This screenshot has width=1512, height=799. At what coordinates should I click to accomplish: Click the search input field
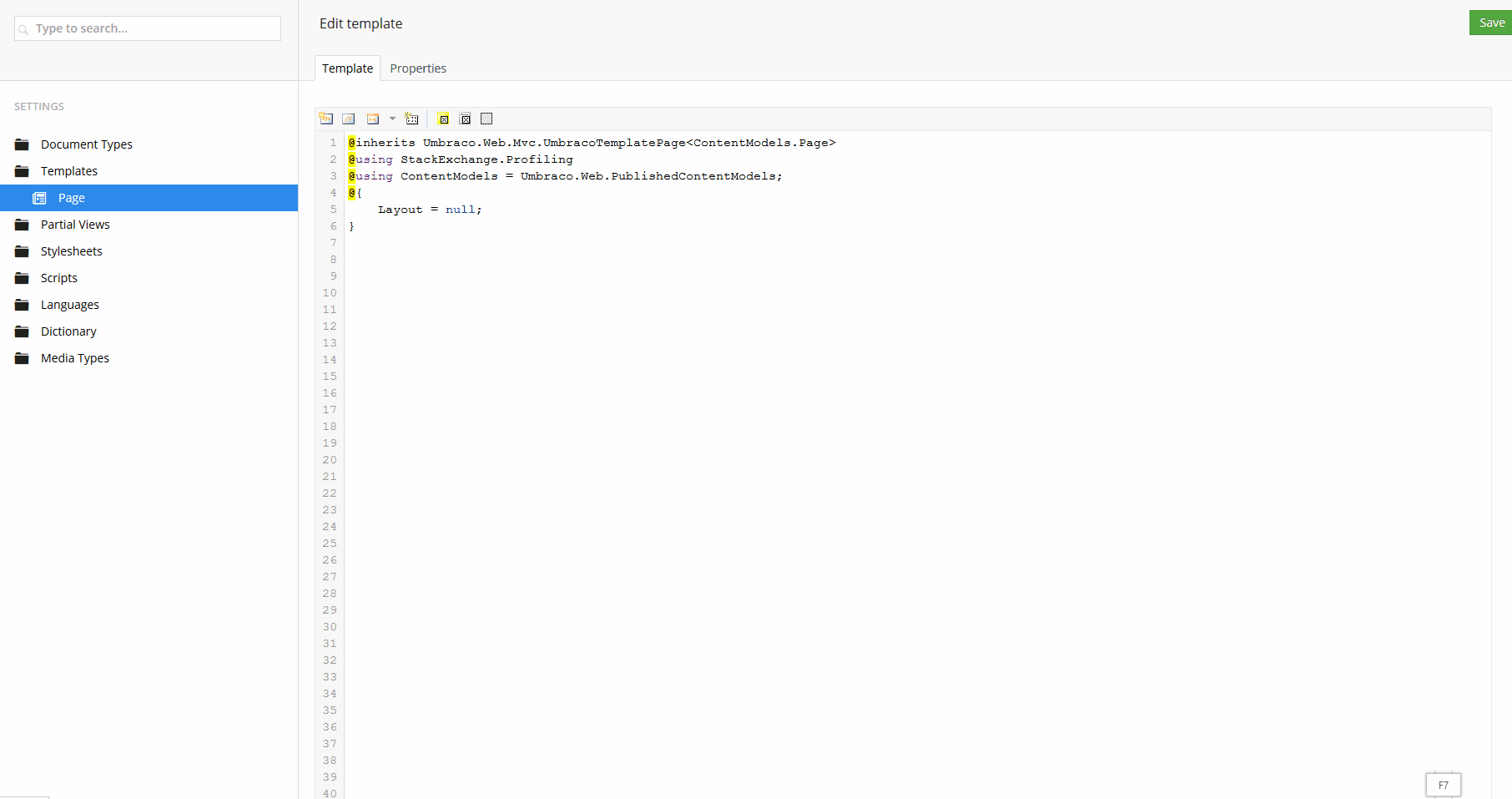tap(147, 28)
